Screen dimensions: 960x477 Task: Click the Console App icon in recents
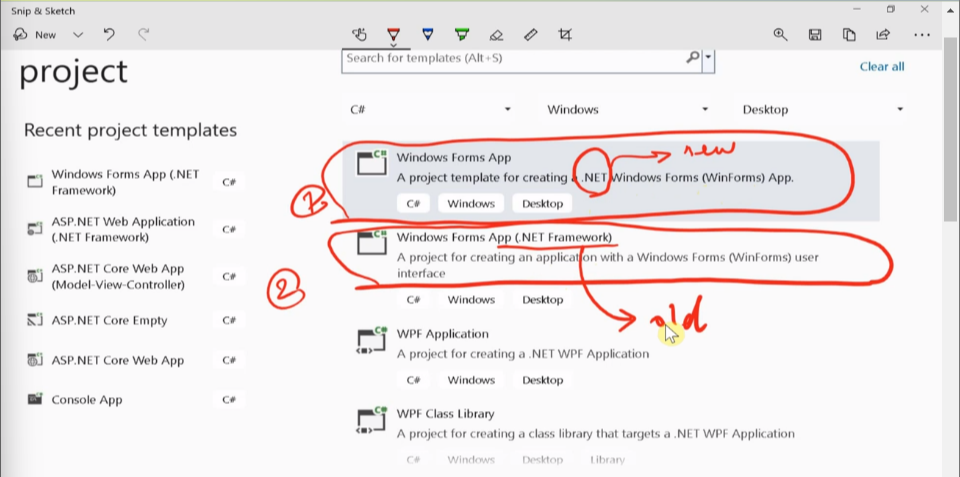pyautogui.click(x=35, y=399)
